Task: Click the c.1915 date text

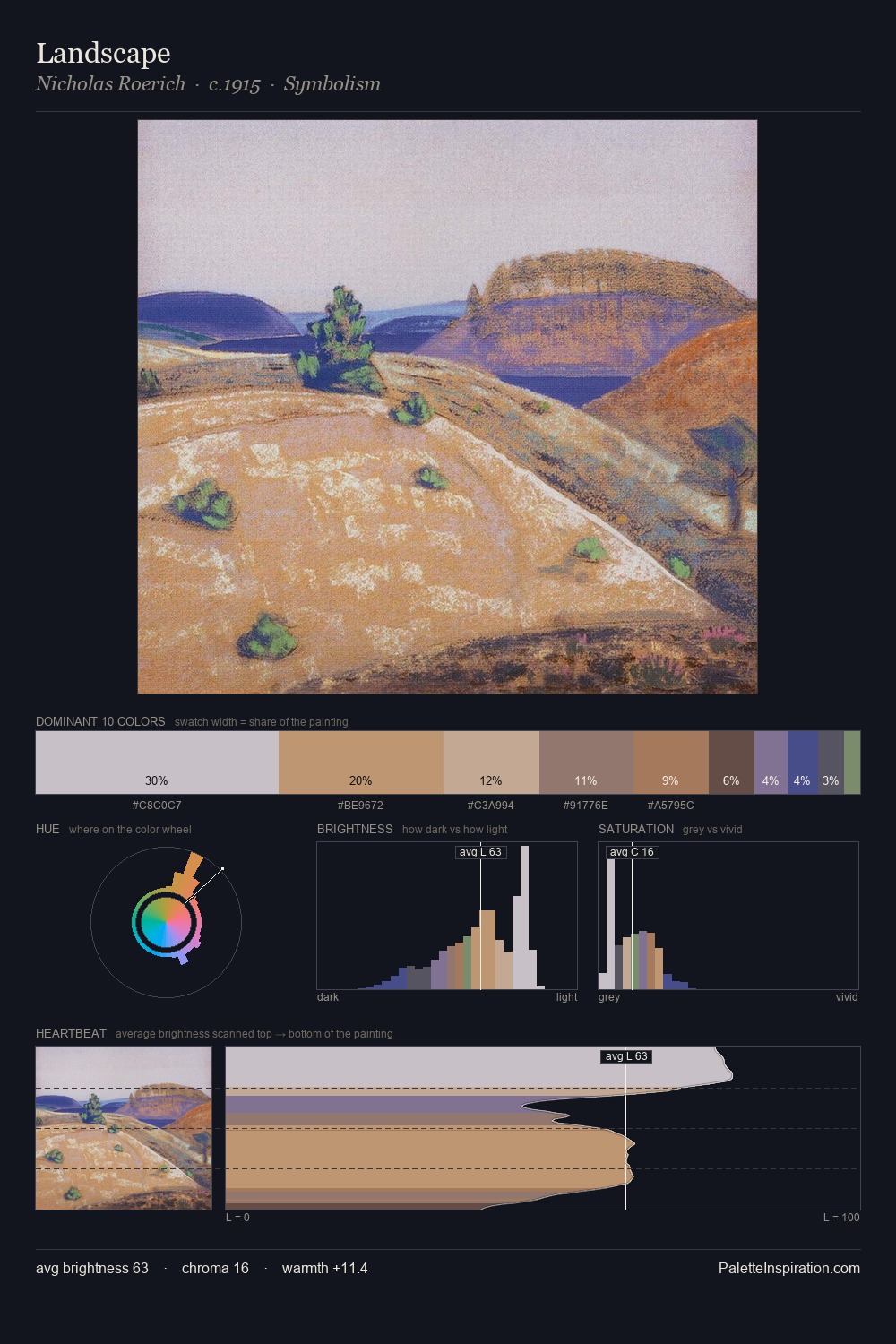Action: [x=235, y=84]
